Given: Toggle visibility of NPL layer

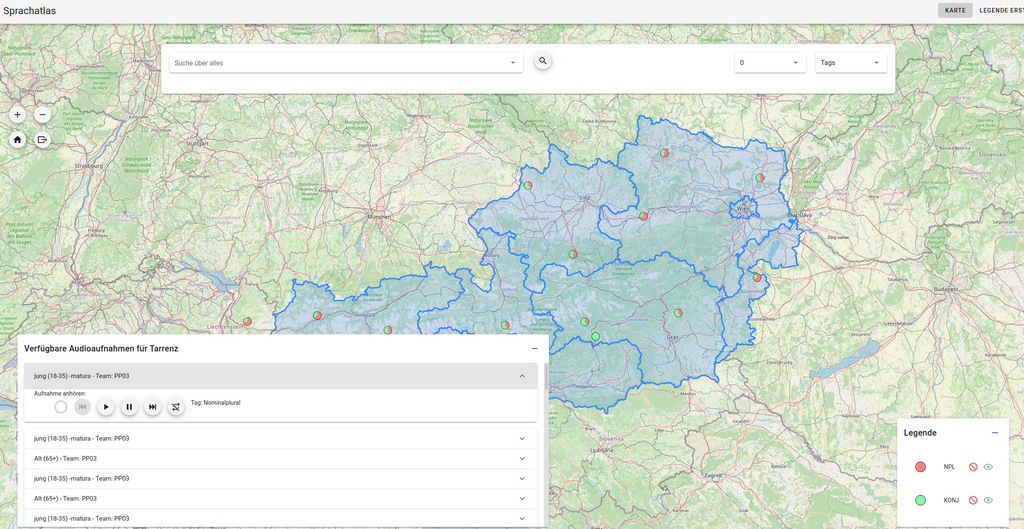Looking at the screenshot, I should tap(988, 467).
